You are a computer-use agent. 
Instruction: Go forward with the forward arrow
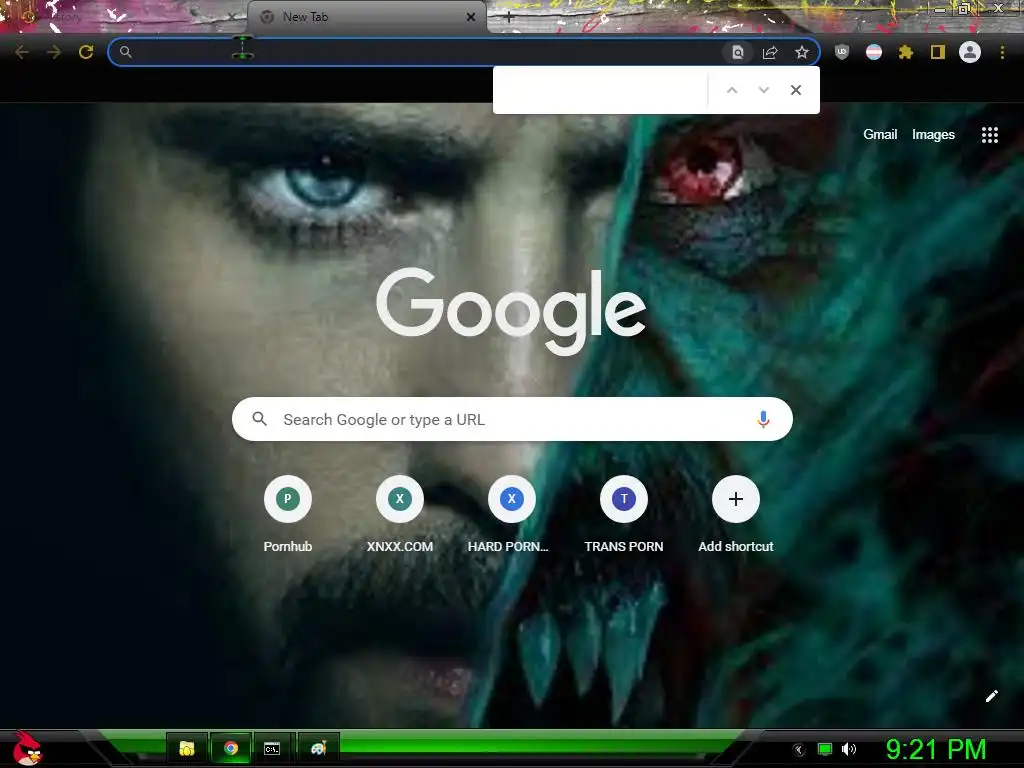click(54, 52)
